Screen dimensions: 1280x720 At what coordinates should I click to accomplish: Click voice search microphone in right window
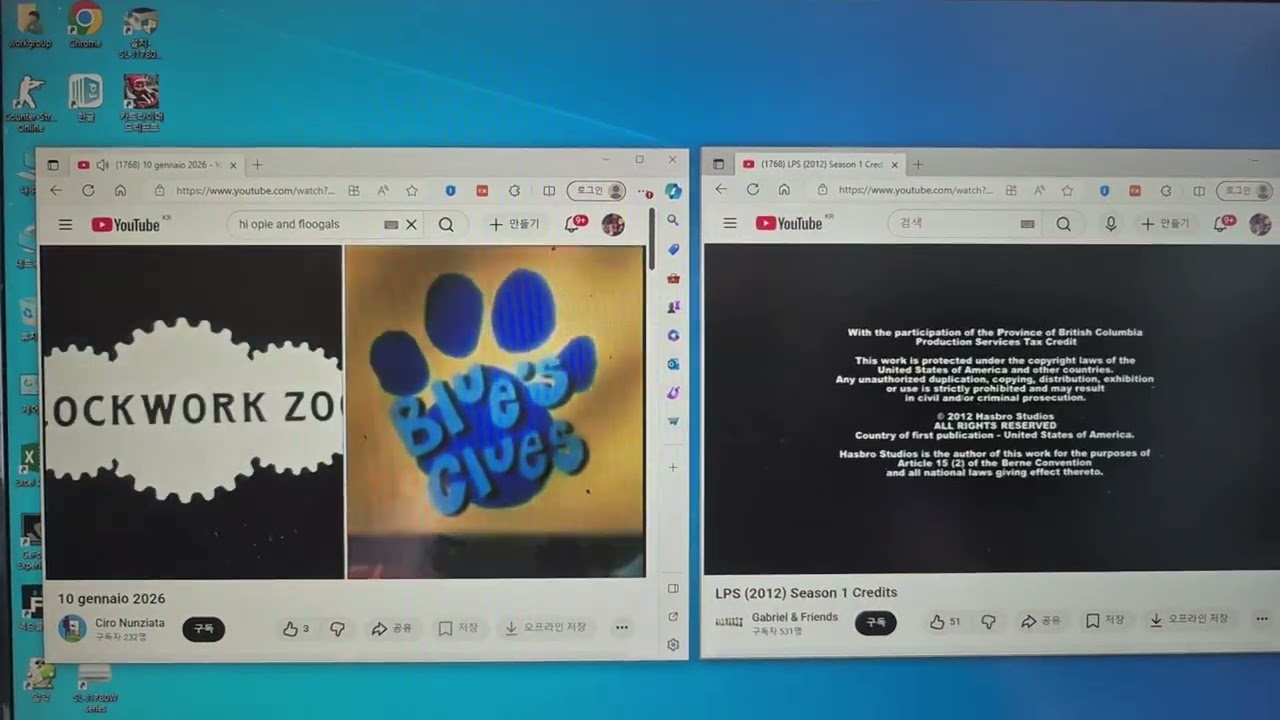[1110, 224]
